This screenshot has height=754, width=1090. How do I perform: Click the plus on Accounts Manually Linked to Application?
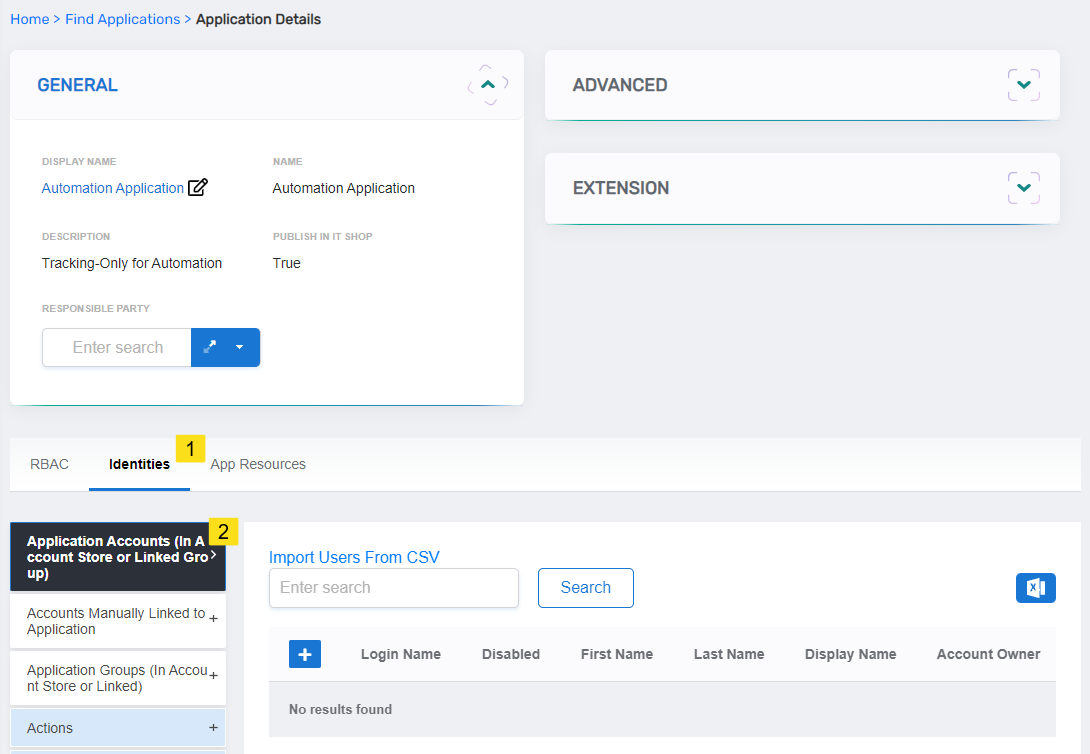point(213,620)
